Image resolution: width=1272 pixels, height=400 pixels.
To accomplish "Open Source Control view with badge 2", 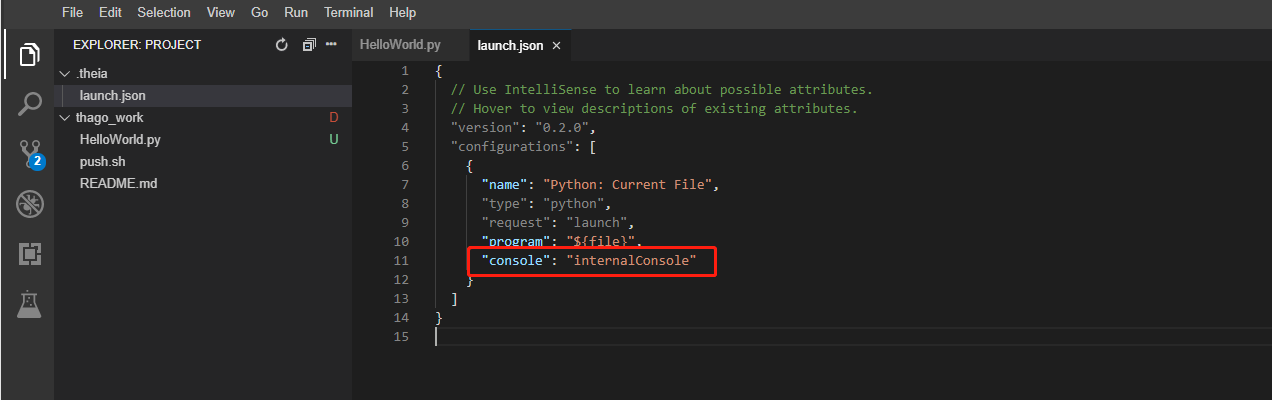I will coord(30,154).
